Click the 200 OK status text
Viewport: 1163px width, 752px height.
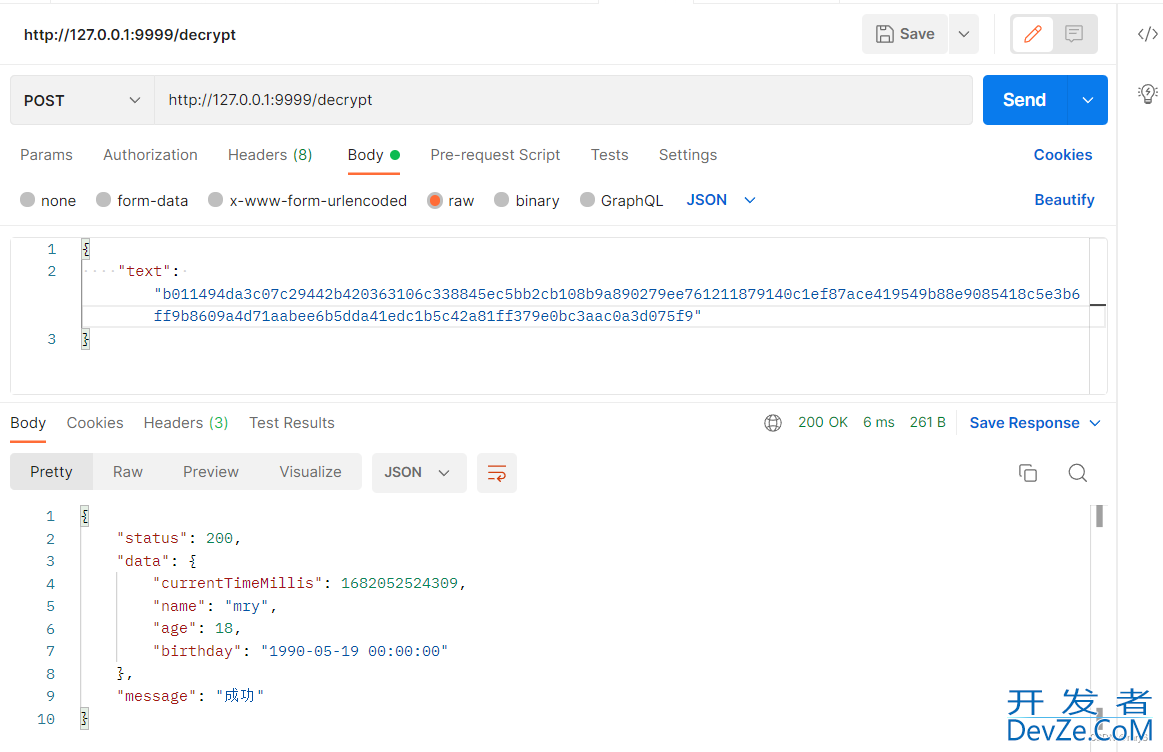click(x=823, y=422)
